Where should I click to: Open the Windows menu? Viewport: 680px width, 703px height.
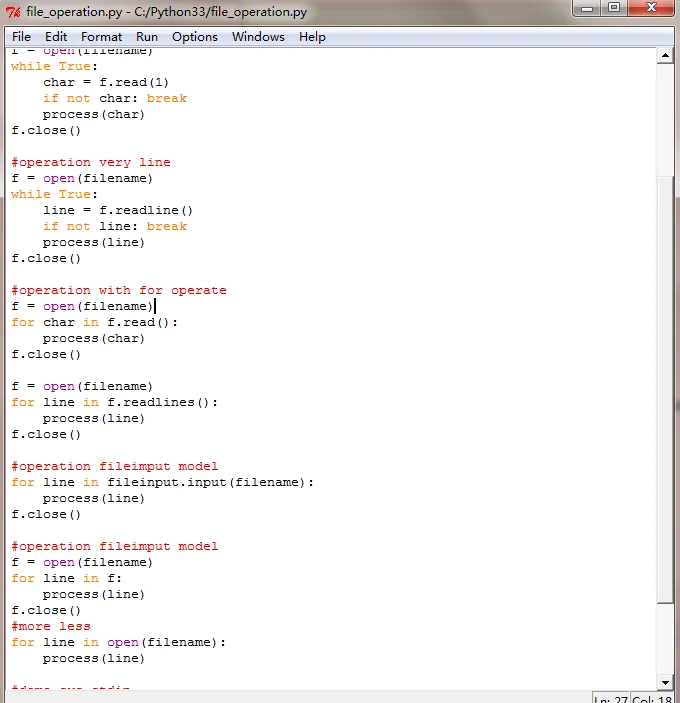tap(258, 37)
